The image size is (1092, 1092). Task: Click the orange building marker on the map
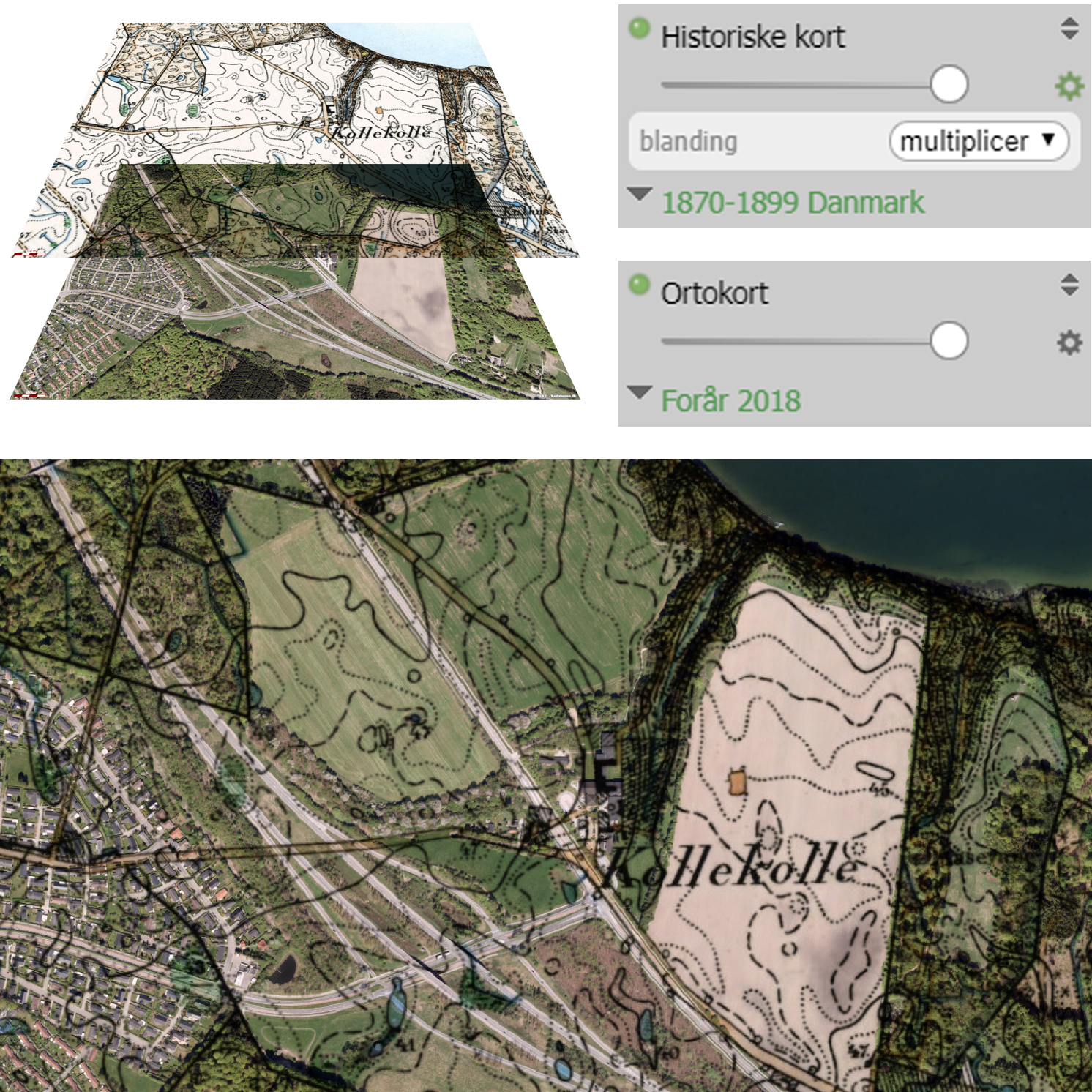pyautogui.click(x=737, y=782)
